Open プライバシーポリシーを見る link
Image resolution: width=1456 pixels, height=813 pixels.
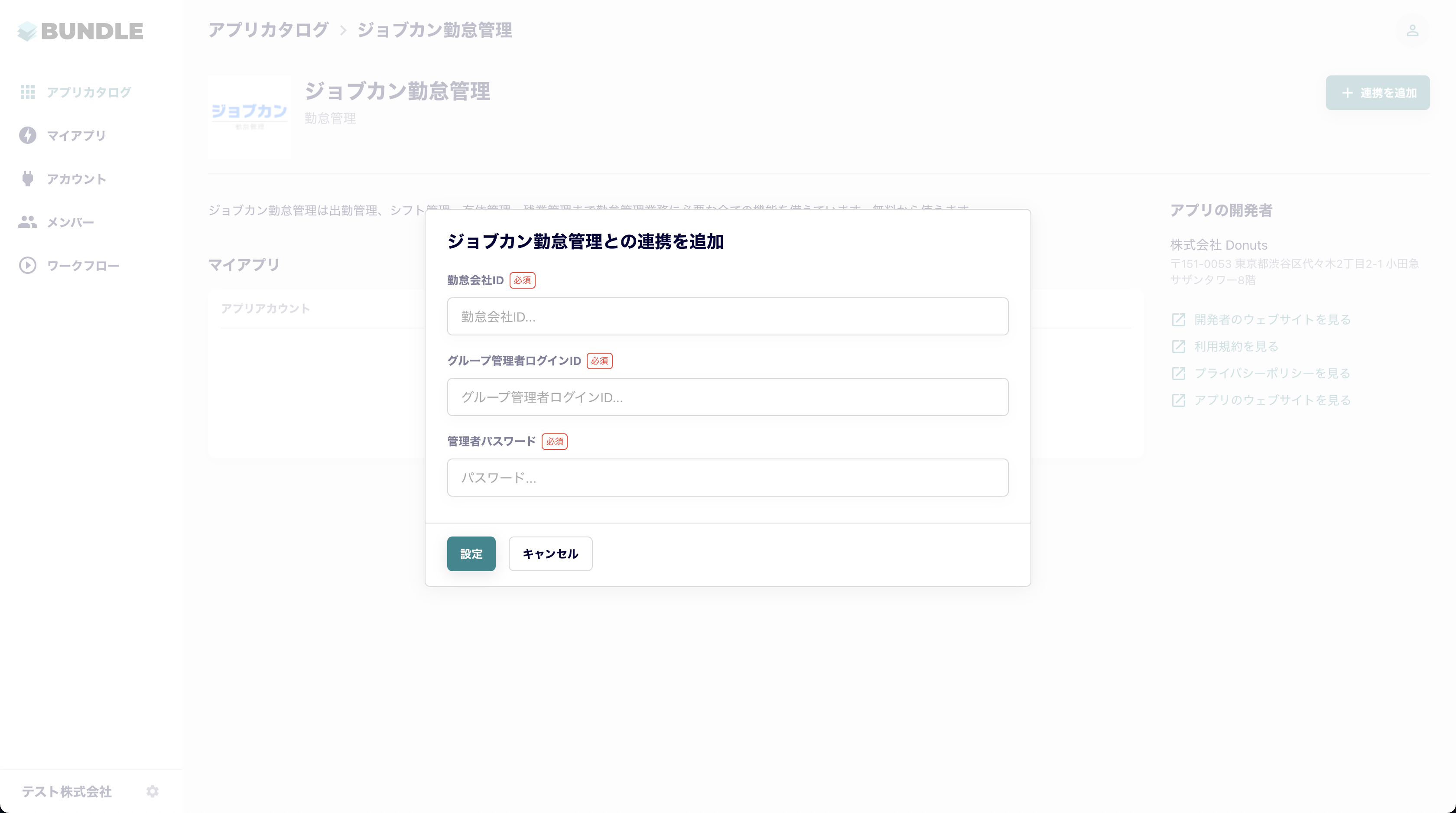1272,373
